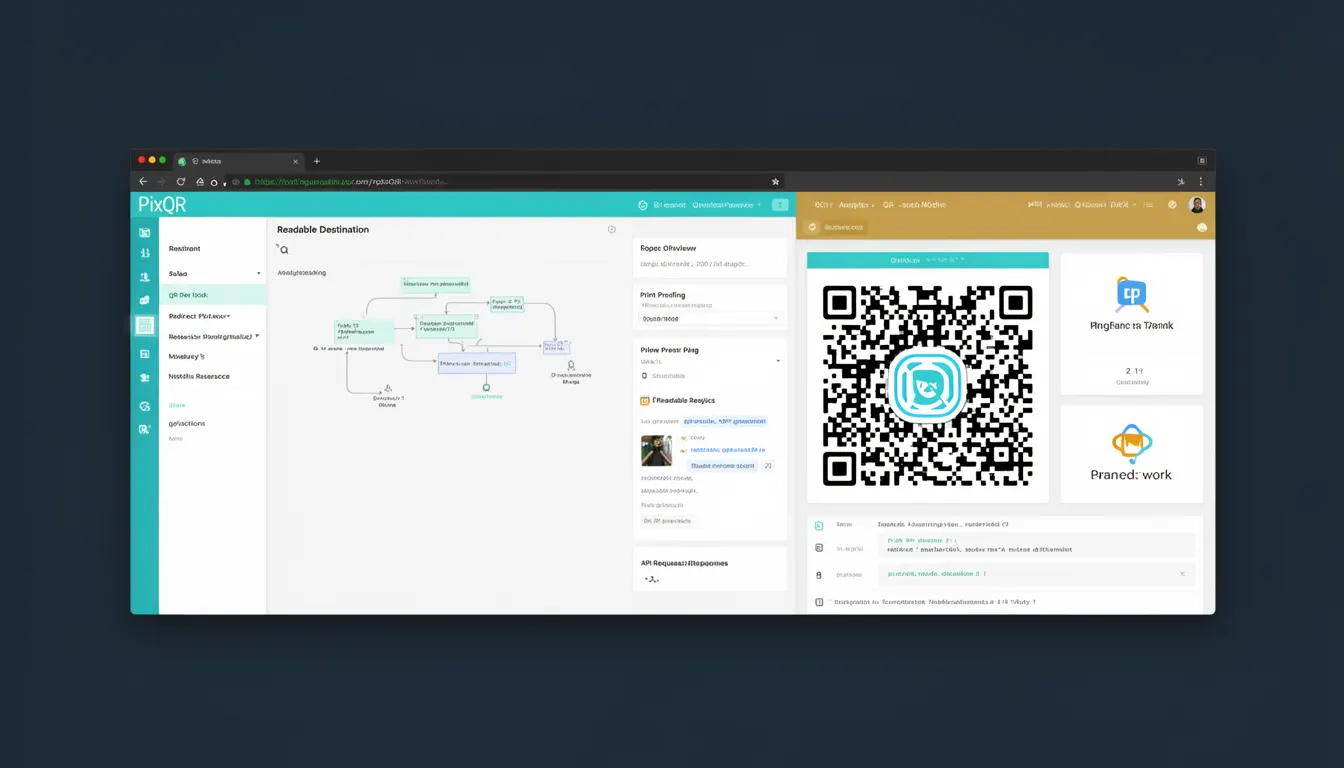Click the QR code image
This screenshot has width=1344, height=768.
pos(927,385)
